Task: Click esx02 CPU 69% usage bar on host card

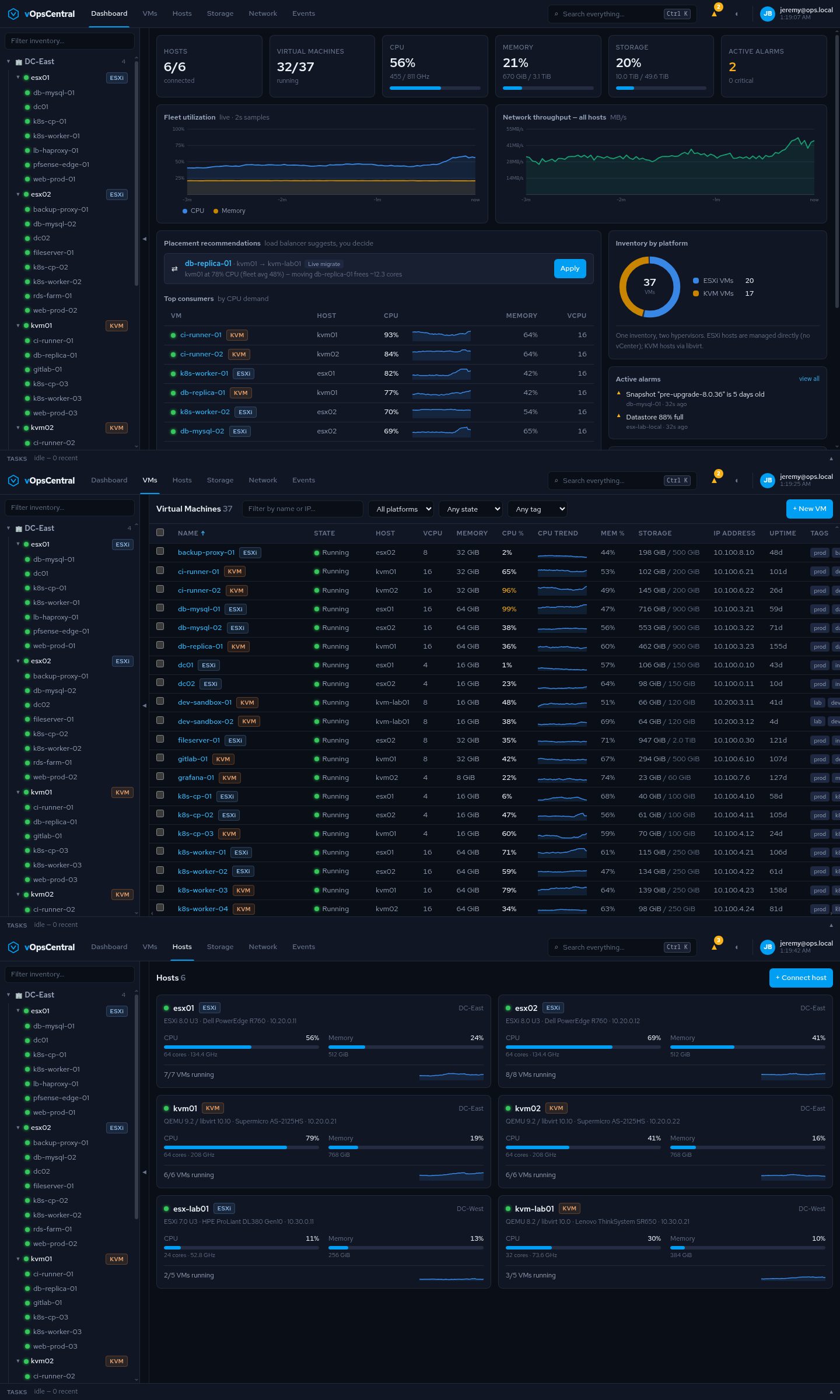Action: [x=583, y=1048]
